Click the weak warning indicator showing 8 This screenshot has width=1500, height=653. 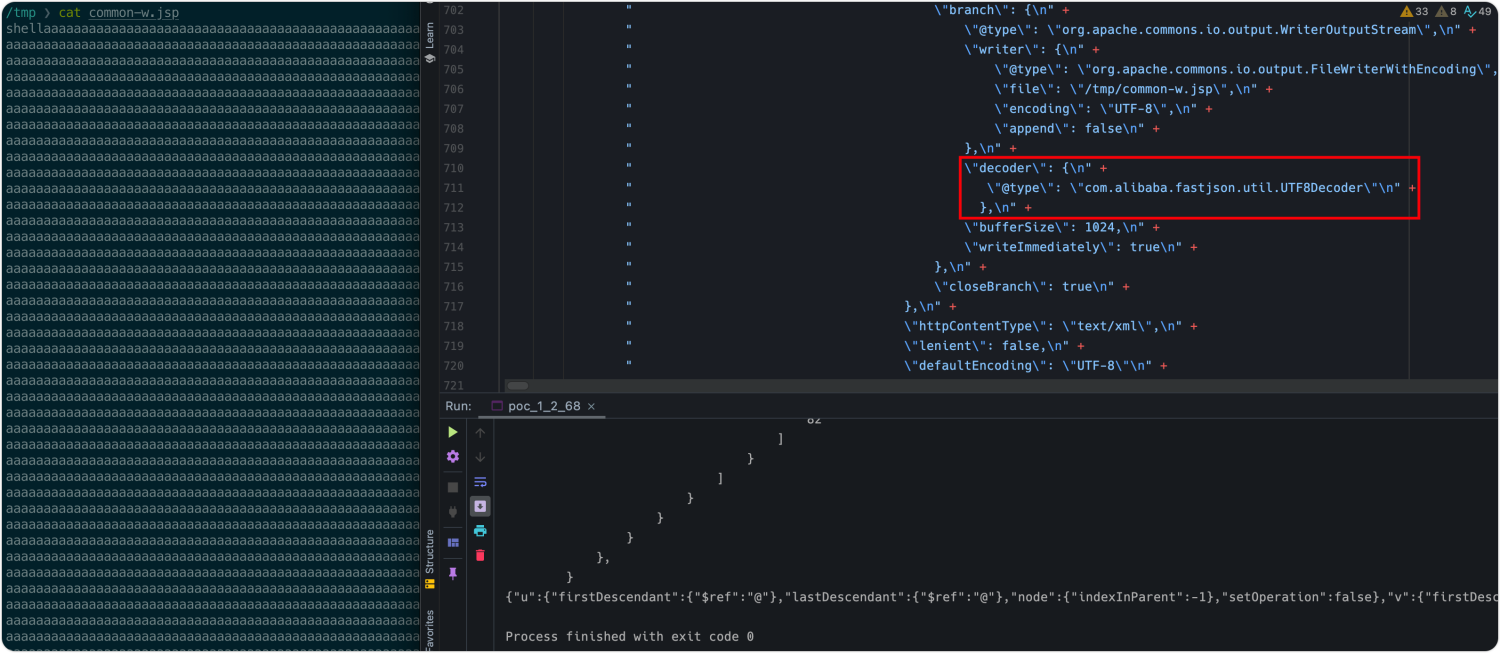(1447, 12)
